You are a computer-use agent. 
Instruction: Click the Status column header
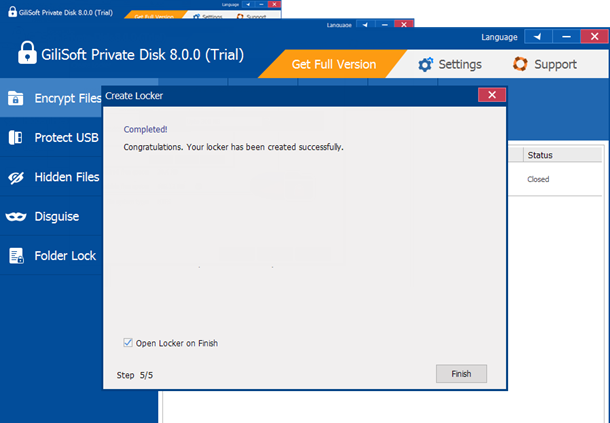(562, 155)
